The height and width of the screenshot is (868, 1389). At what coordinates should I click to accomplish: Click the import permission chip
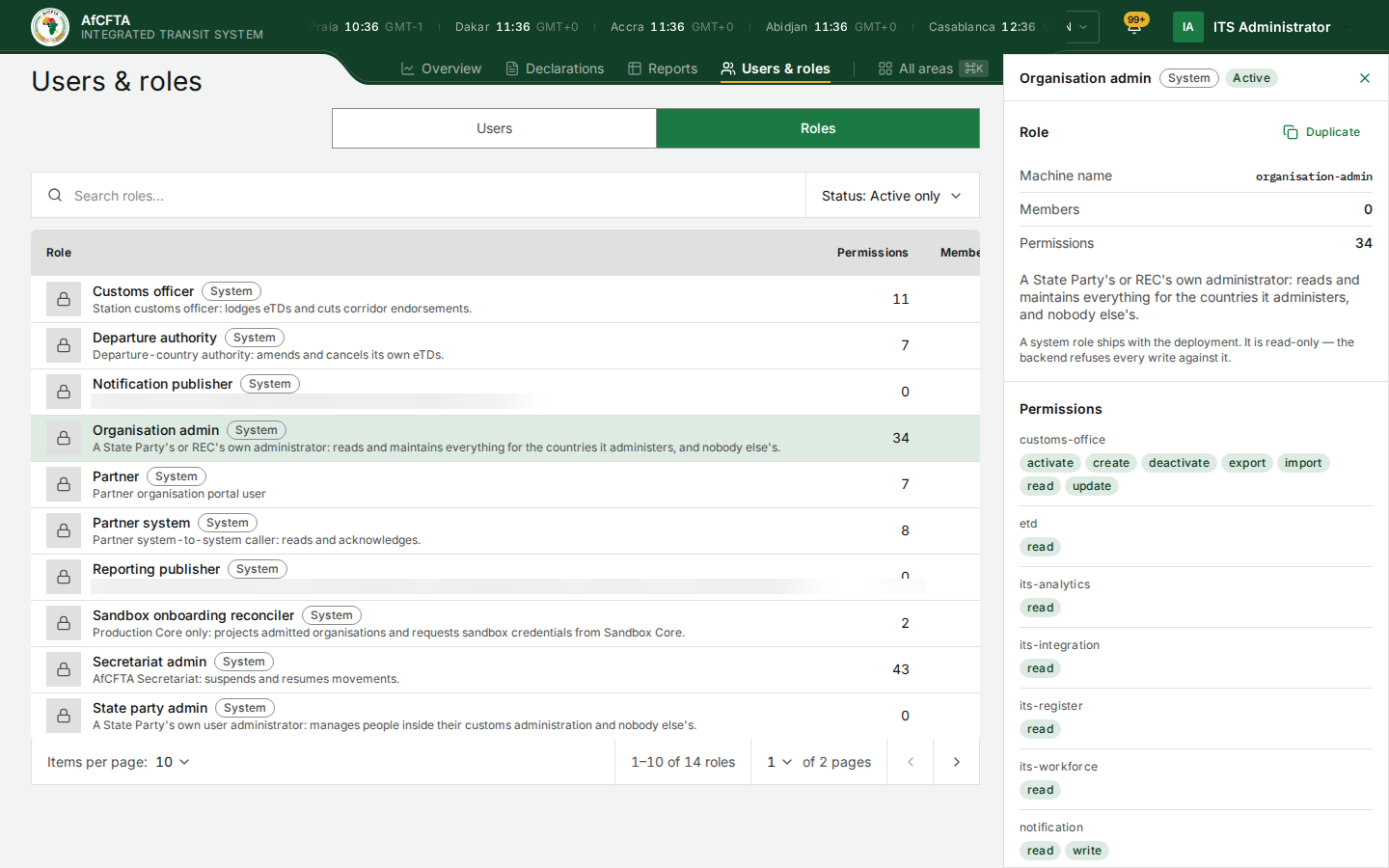(1302, 463)
